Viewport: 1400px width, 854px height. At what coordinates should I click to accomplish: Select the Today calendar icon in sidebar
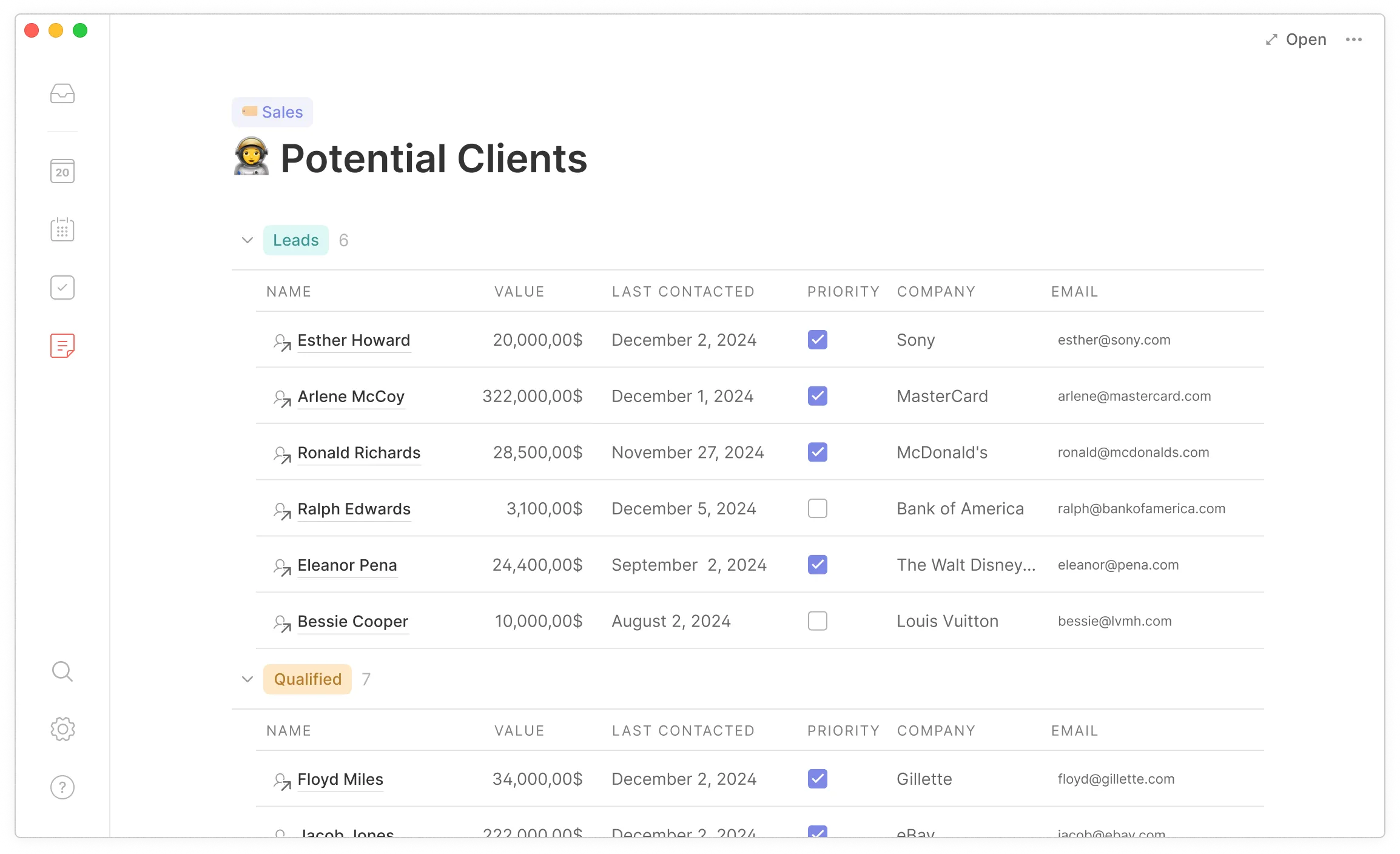[x=62, y=171]
